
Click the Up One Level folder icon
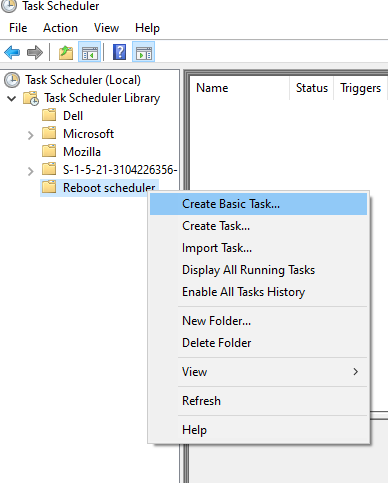(66, 53)
